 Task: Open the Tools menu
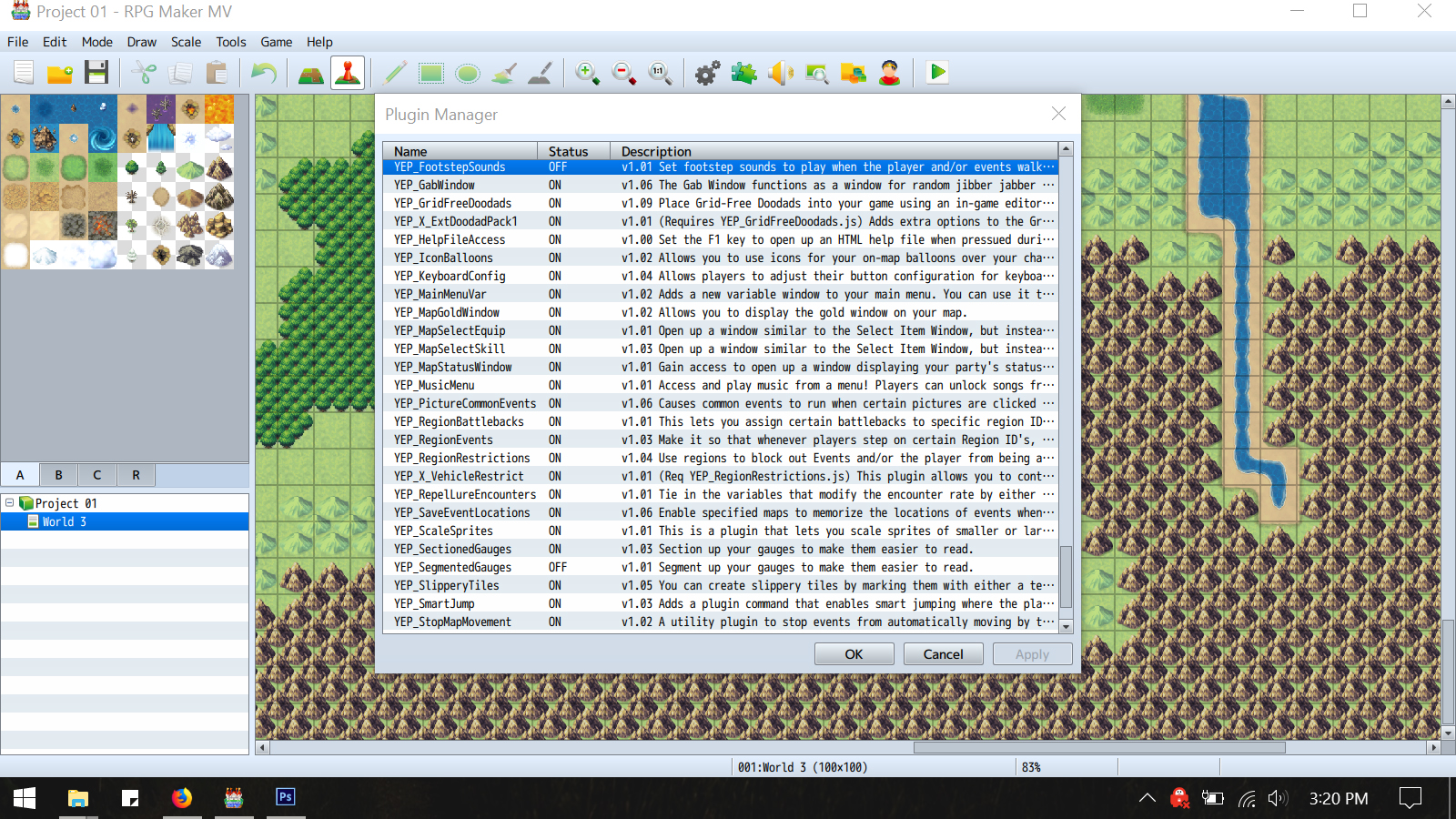click(x=231, y=42)
